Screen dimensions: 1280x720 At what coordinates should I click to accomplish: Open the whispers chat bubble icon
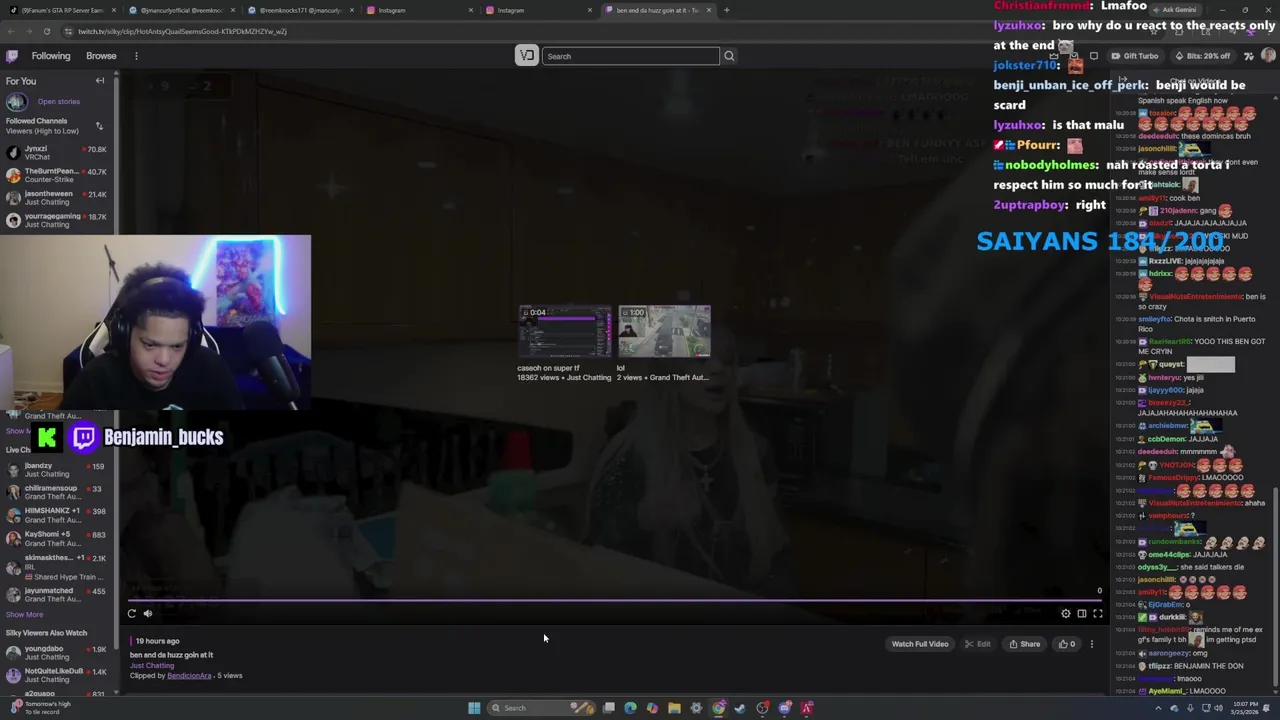point(1093,56)
